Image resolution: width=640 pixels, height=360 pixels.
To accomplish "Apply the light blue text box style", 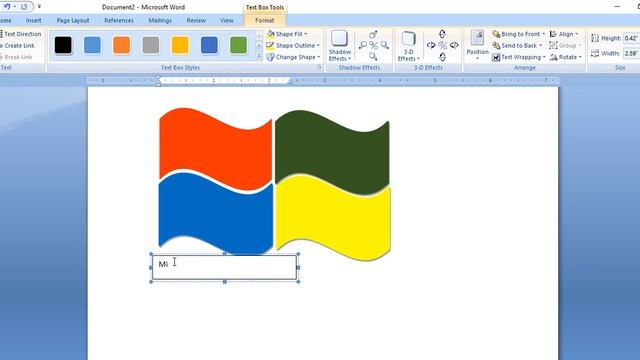I will pyautogui.click(x=92, y=45).
